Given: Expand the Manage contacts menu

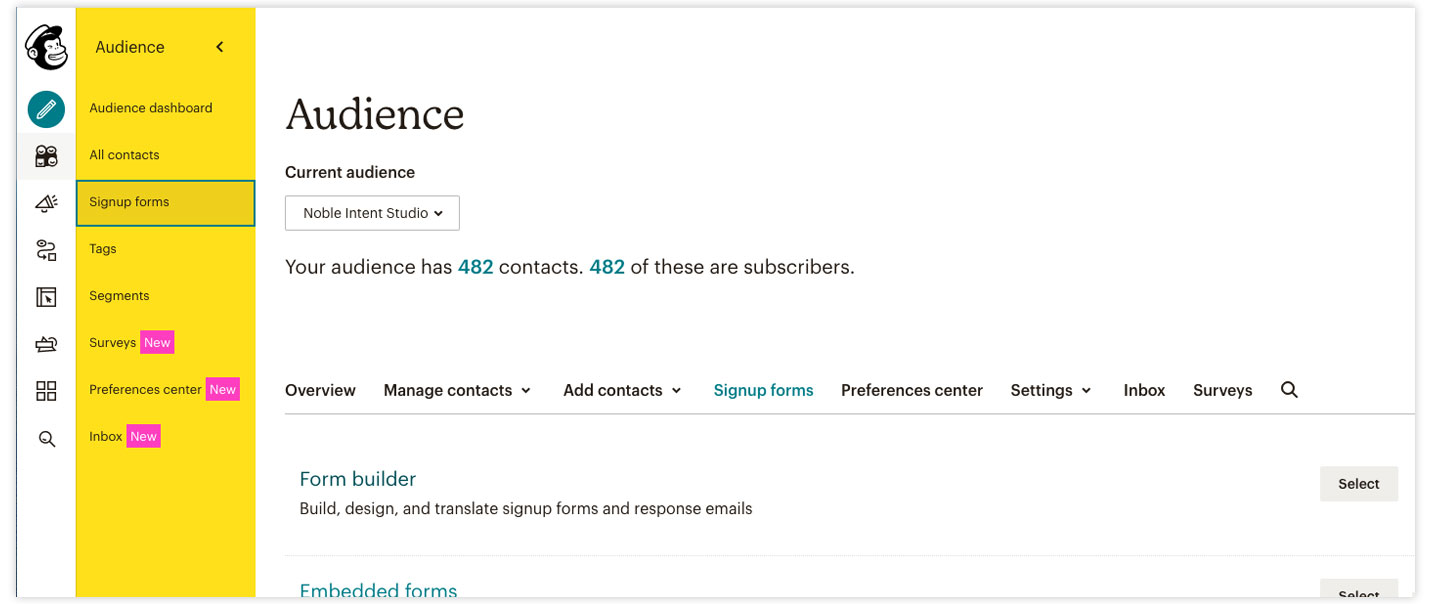Looking at the screenshot, I should 457,390.
